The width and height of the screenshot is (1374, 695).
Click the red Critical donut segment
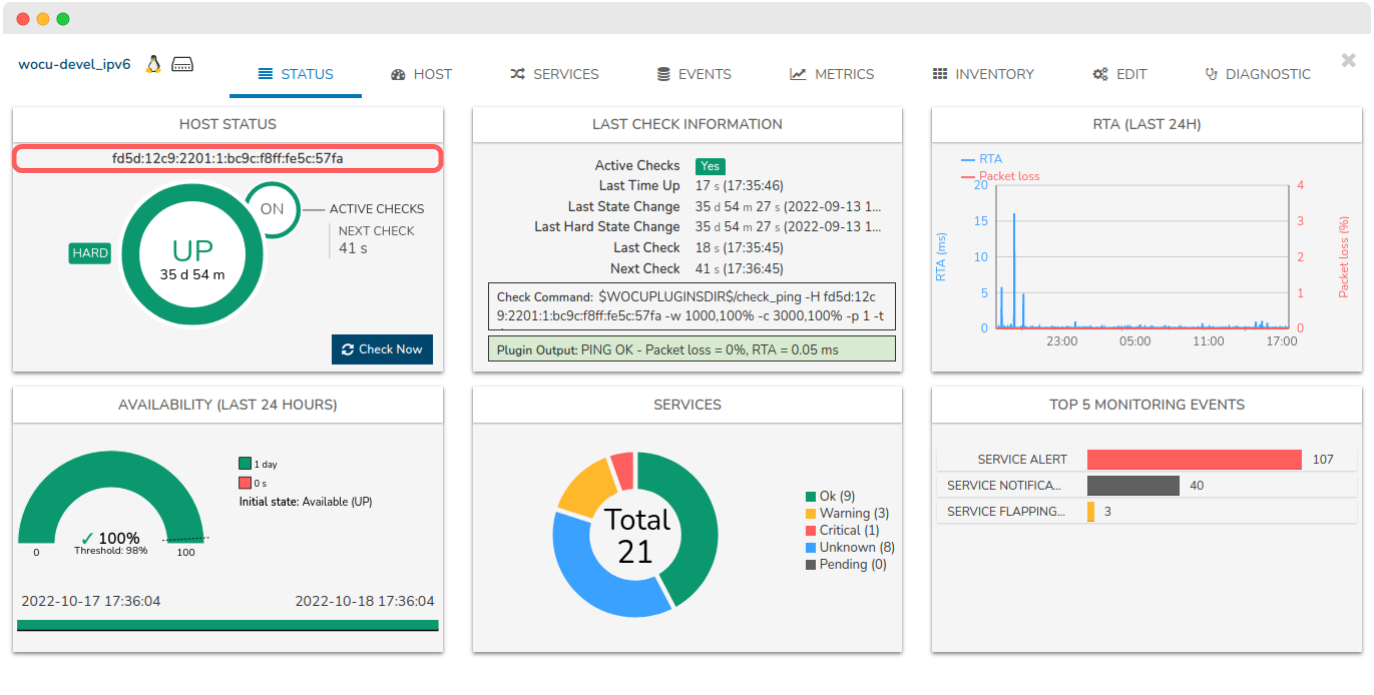point(624,470)
